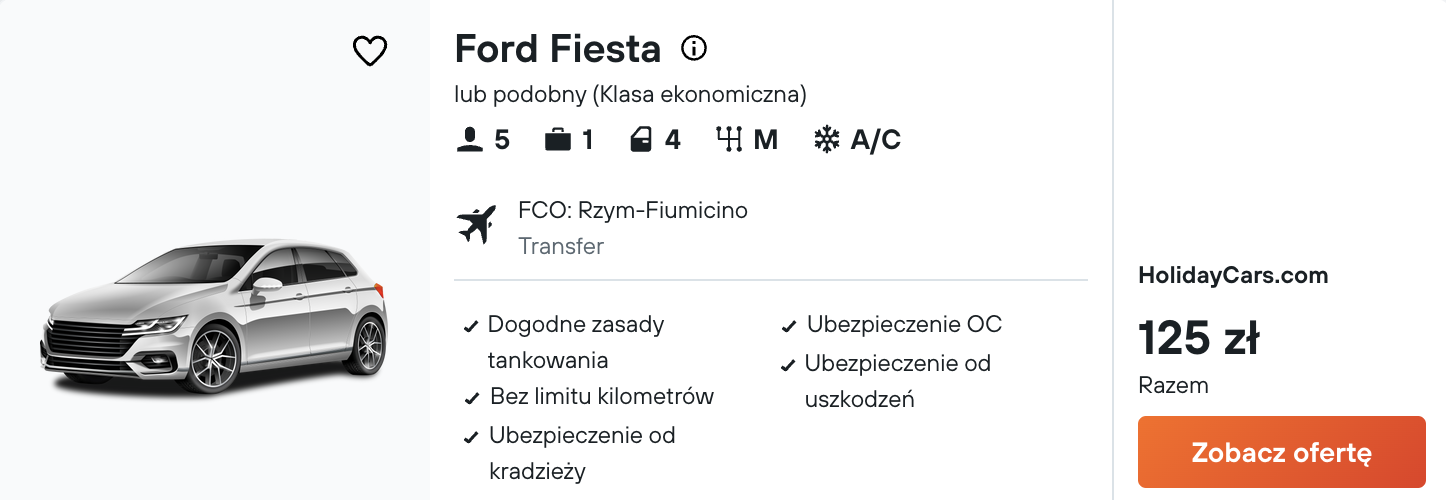Select the HolidayCars.com supplier name
Screen dimensions: 1446x500
(x=1233, y=276)
